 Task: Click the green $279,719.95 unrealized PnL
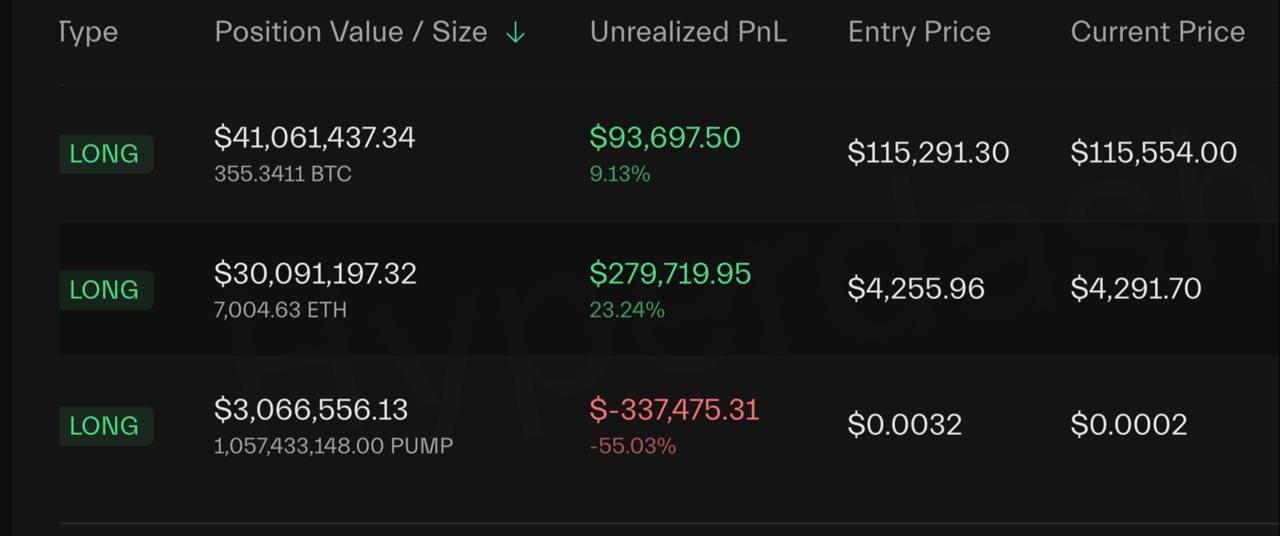tap(670, 274)
